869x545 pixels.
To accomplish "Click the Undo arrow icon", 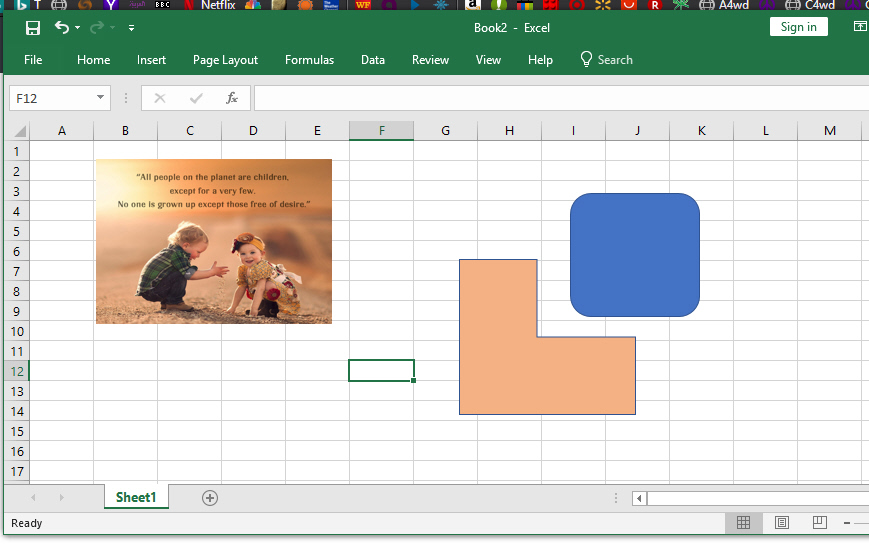I will pyautogui.click(x=62, y=28).
